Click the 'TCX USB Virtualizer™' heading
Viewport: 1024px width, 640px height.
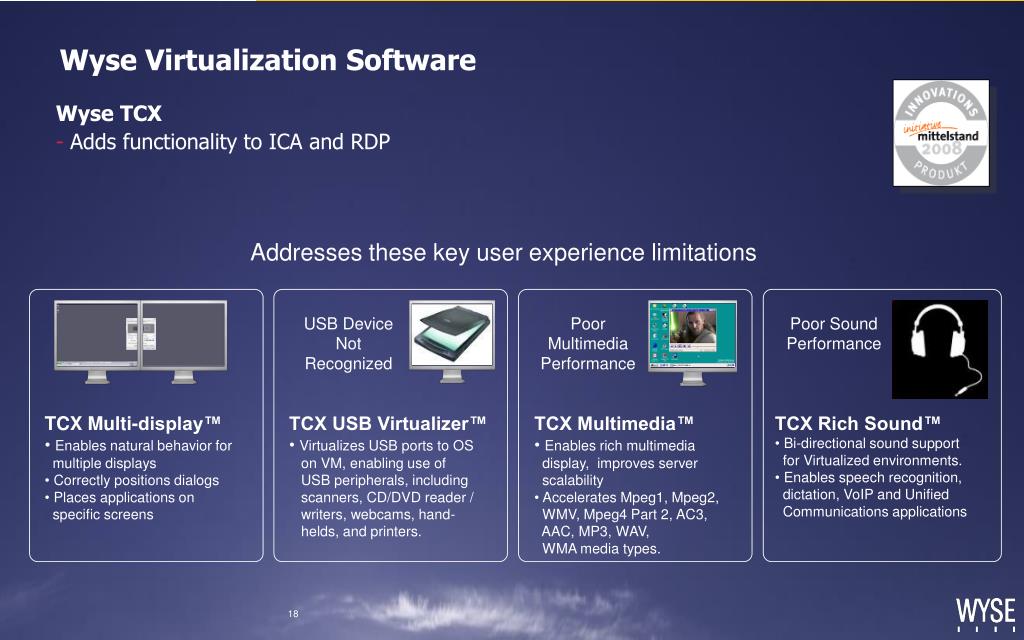point(388,424)
